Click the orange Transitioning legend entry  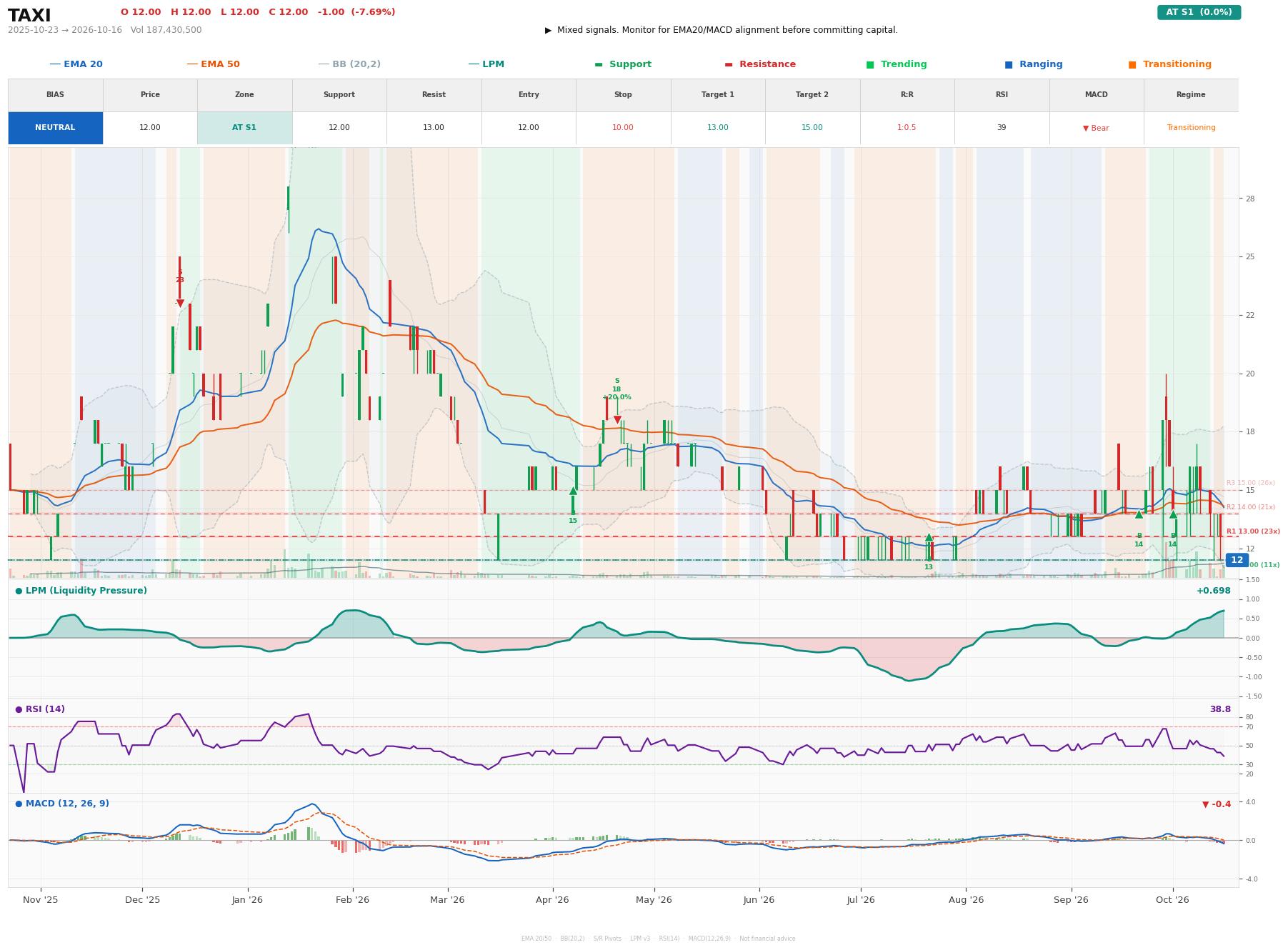tap(1169, 64)
